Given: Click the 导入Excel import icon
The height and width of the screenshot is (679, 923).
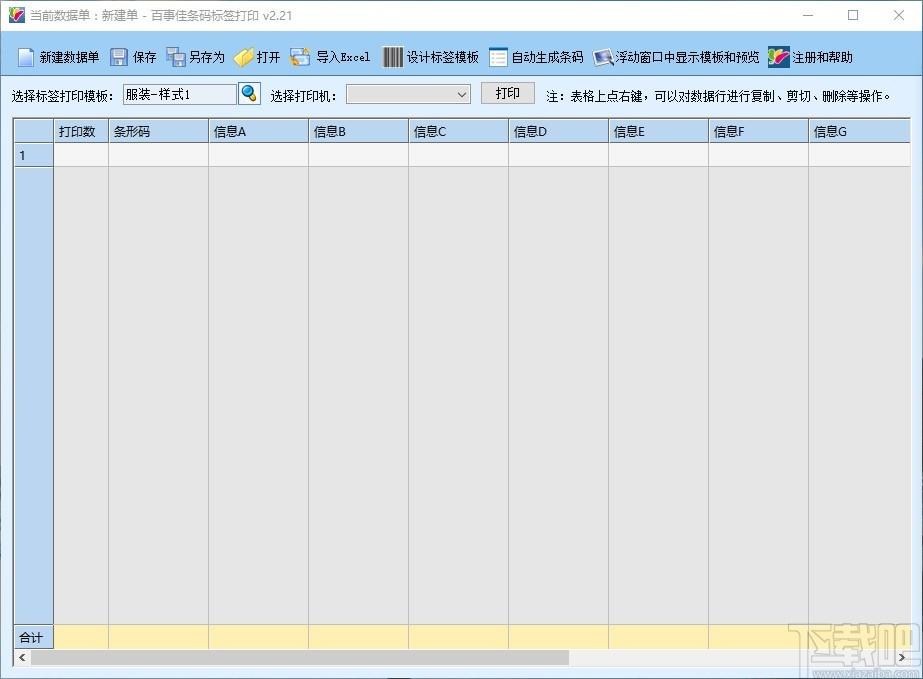Looking at the screenshot, I should tap(300, 57).
